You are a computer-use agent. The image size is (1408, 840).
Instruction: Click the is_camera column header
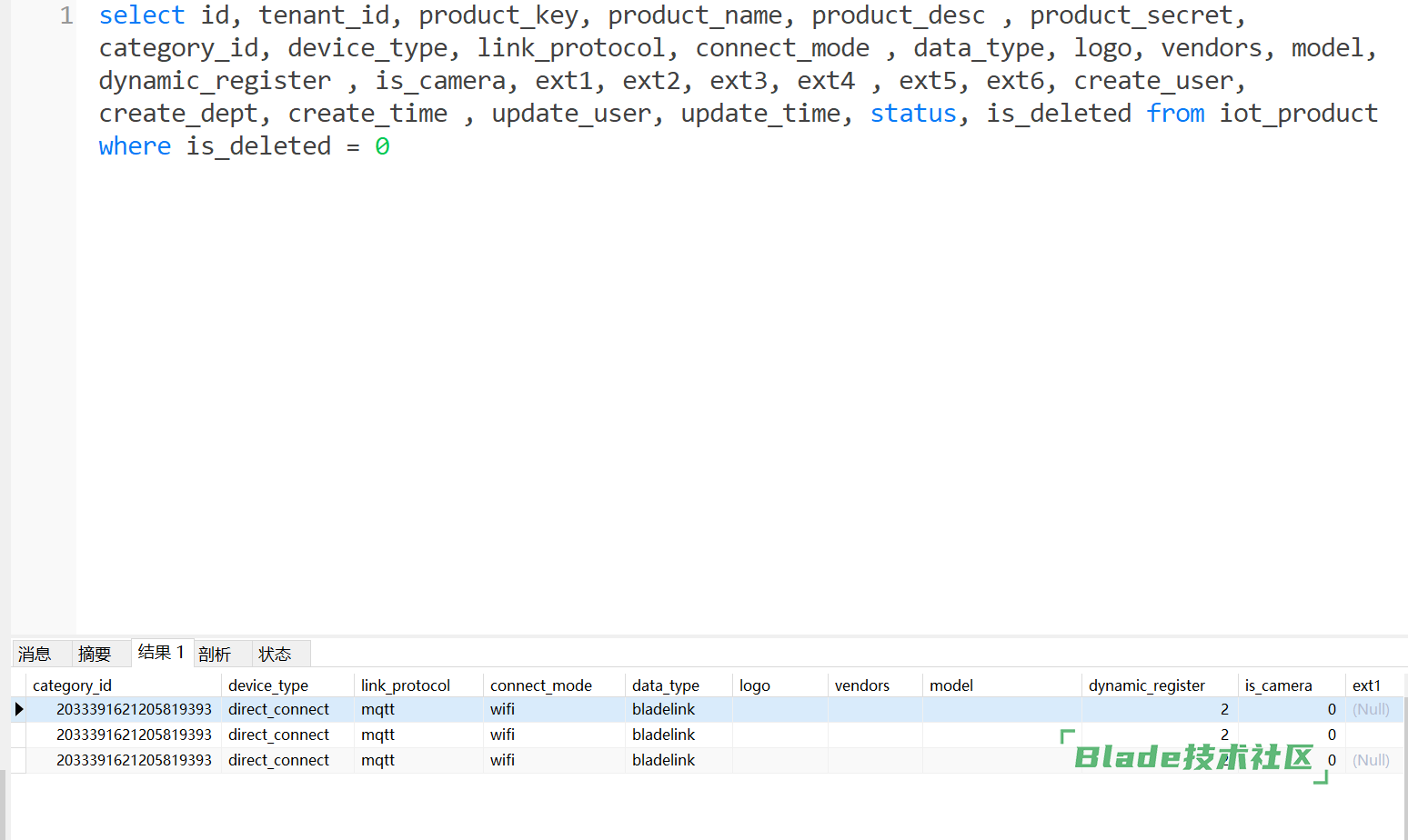(x=1278, y=685)
